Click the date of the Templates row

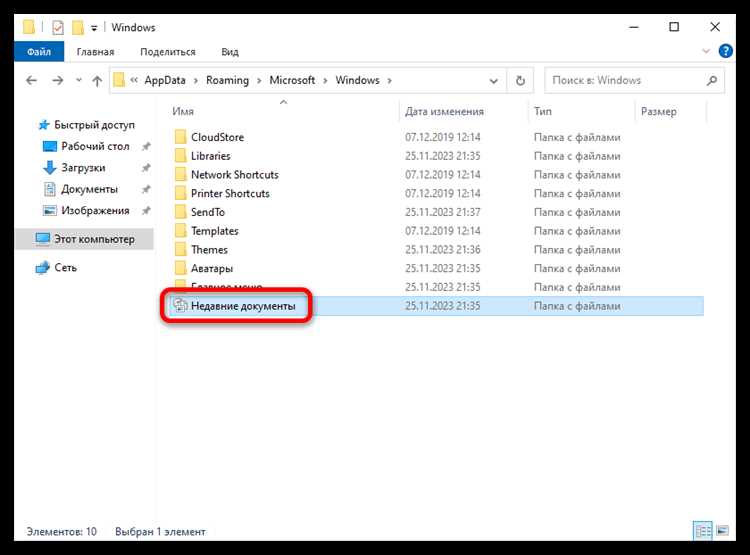click(442, 231)
